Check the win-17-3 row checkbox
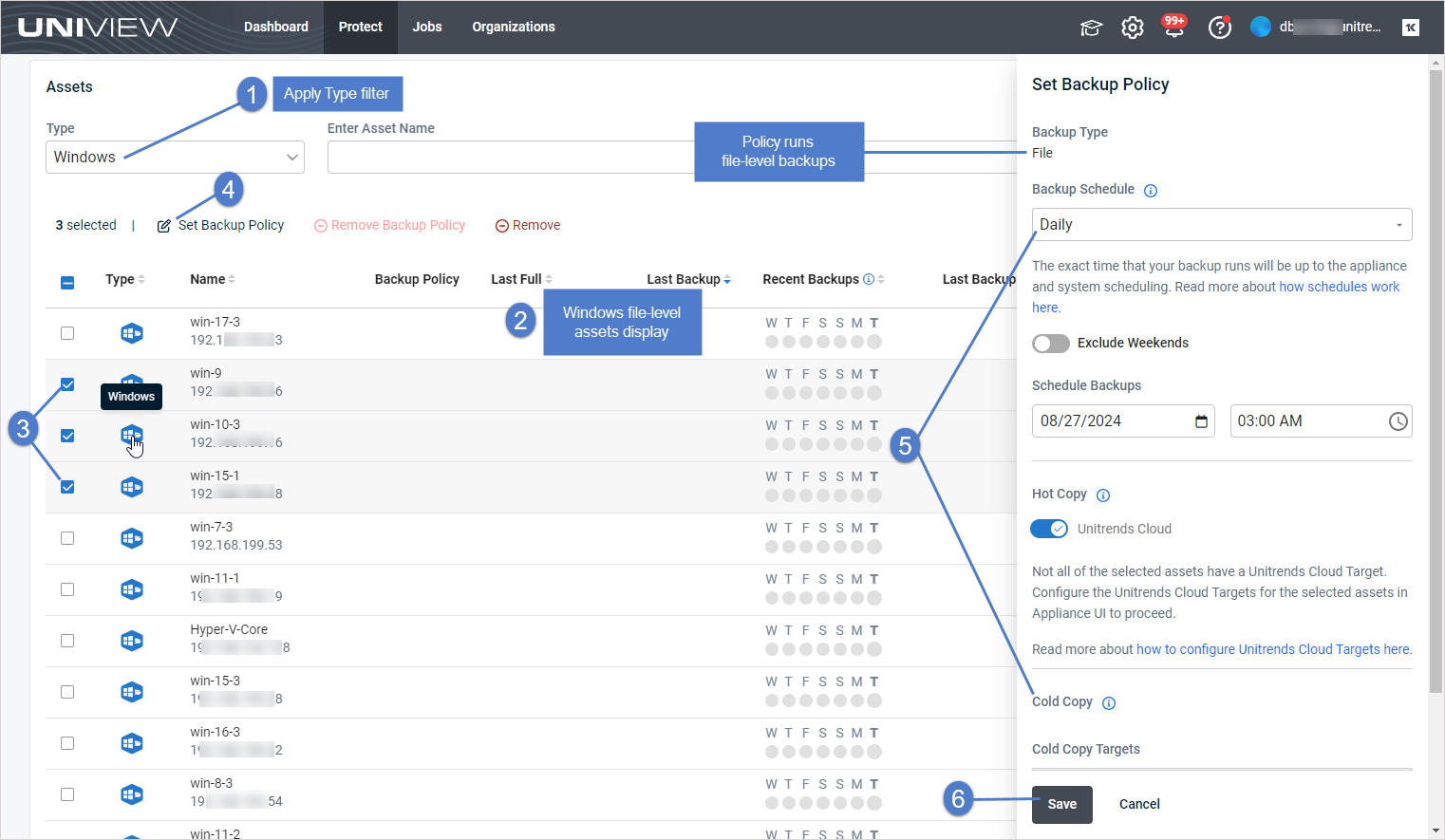 click(67, 333)
